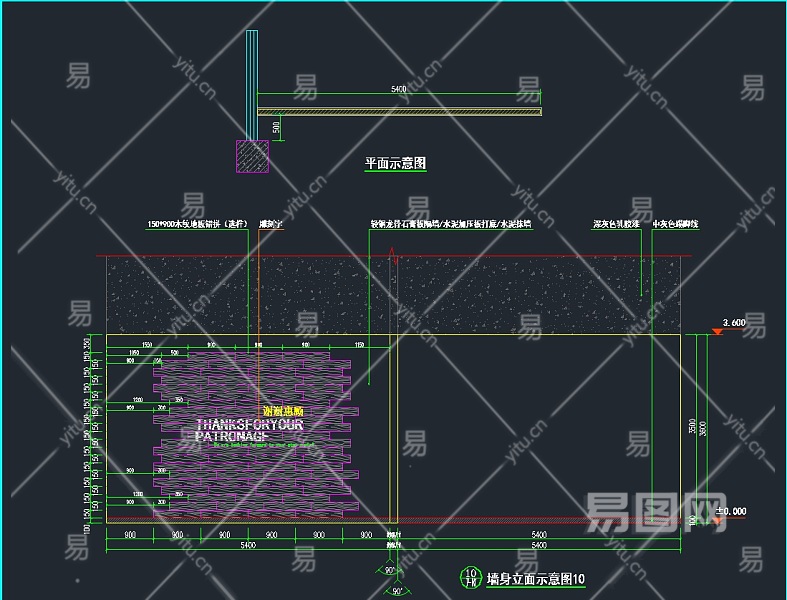
Task: Click the 墙身立面示意图10 drawing title
Action: pyautogui.click(x=536, y=579)
